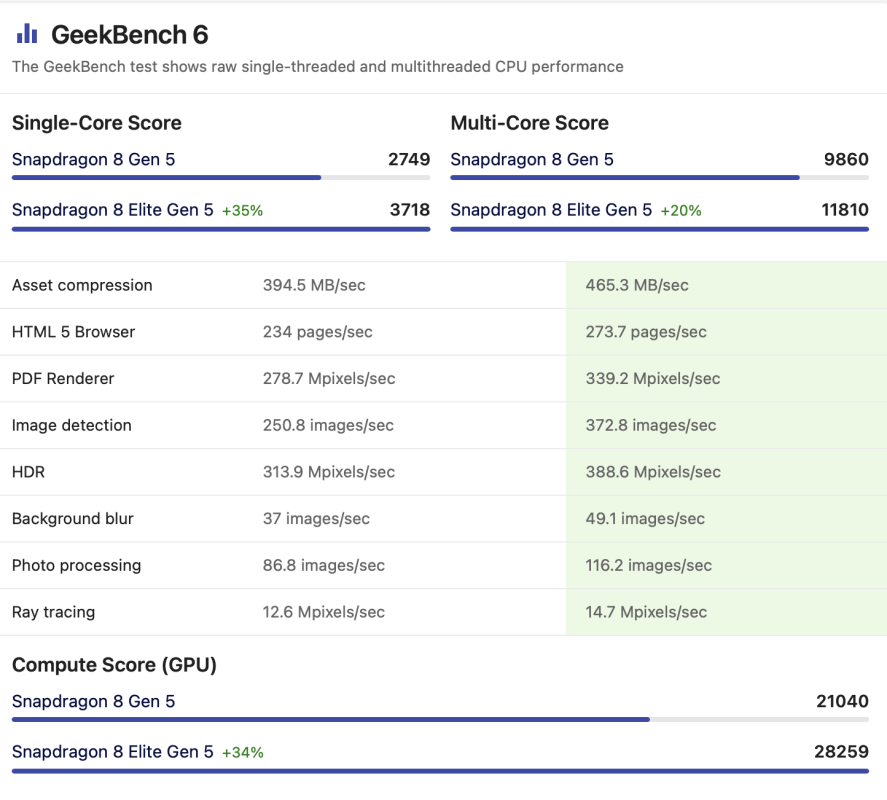Click the green +35% single-core badge

click(x=242, y=211)
